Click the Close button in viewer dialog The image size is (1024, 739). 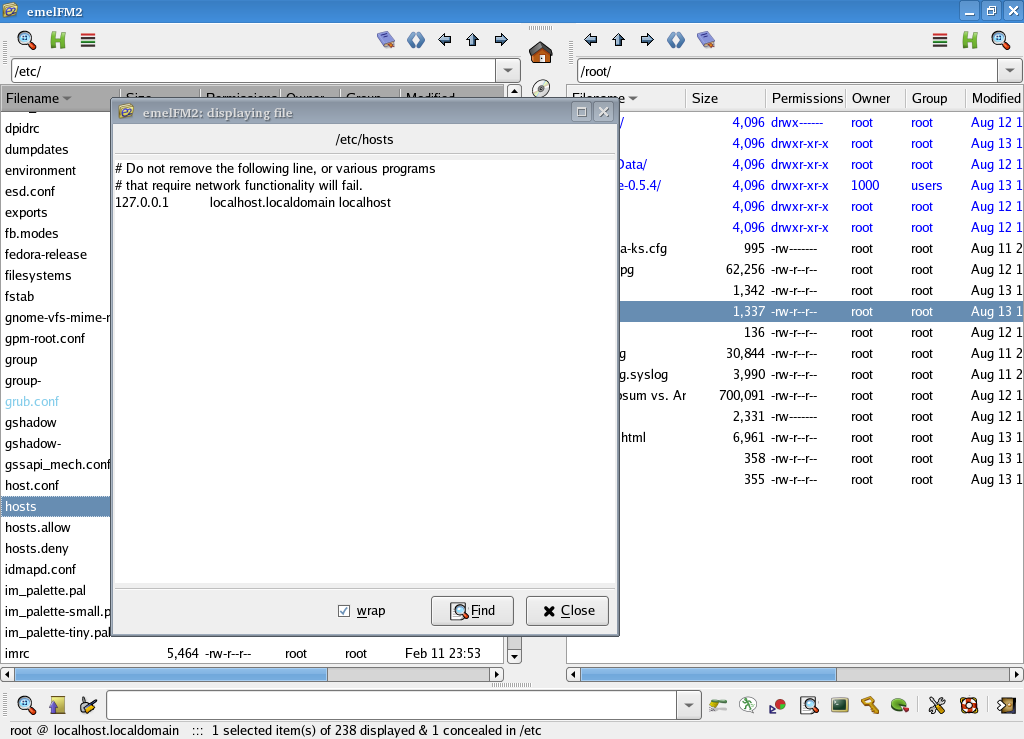[x=568, y=611]
